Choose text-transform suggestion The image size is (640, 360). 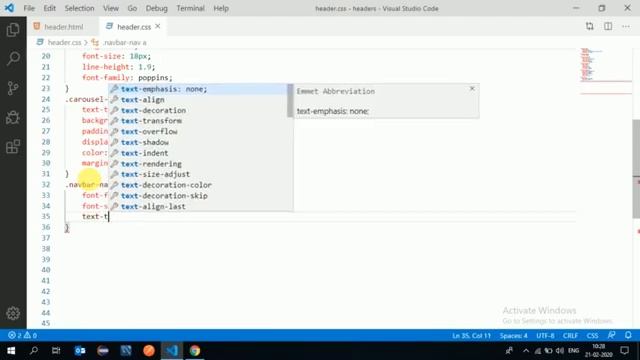point(198,121)
